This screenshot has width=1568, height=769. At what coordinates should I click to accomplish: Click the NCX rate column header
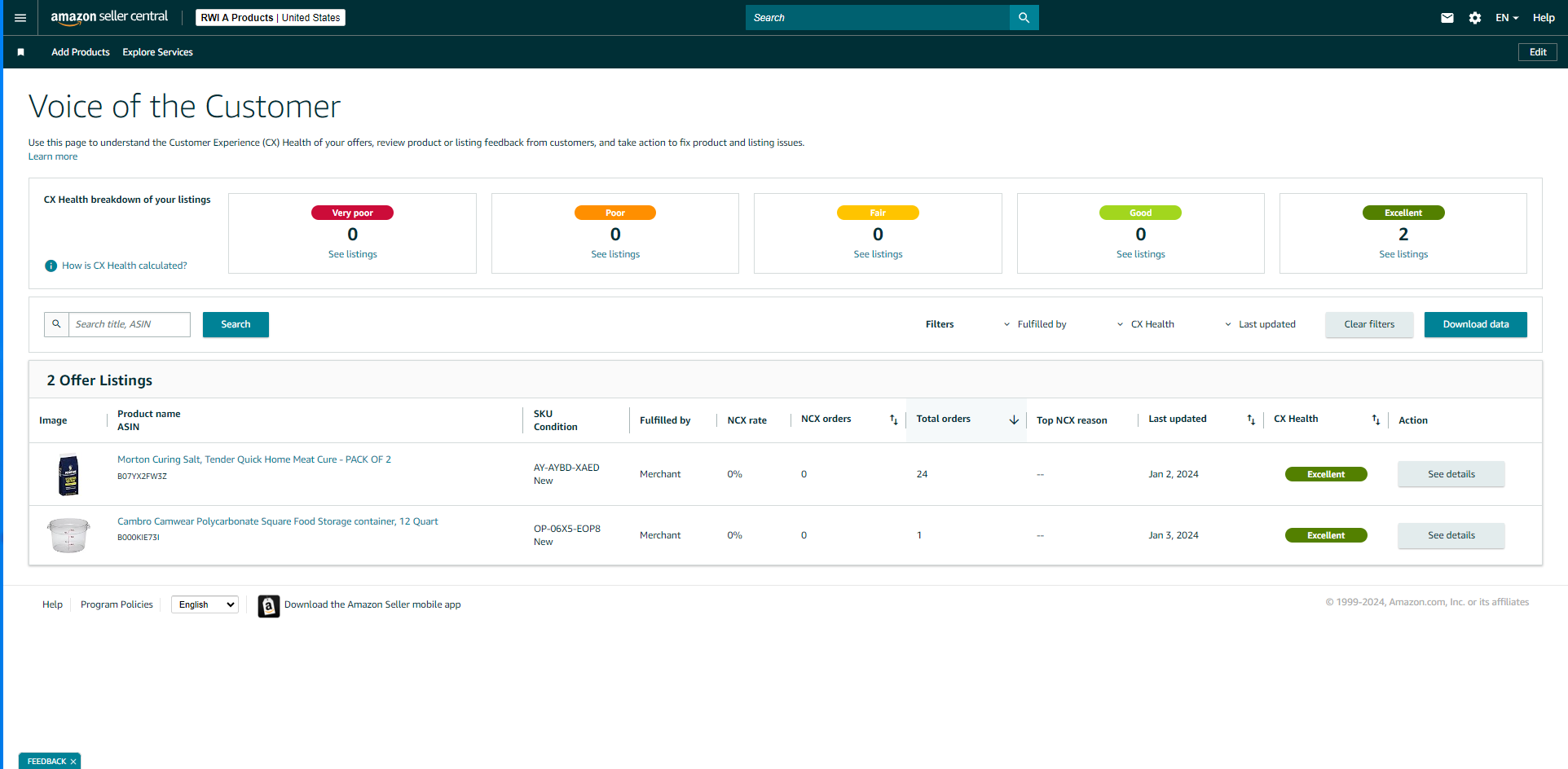[x=747, y=420]
